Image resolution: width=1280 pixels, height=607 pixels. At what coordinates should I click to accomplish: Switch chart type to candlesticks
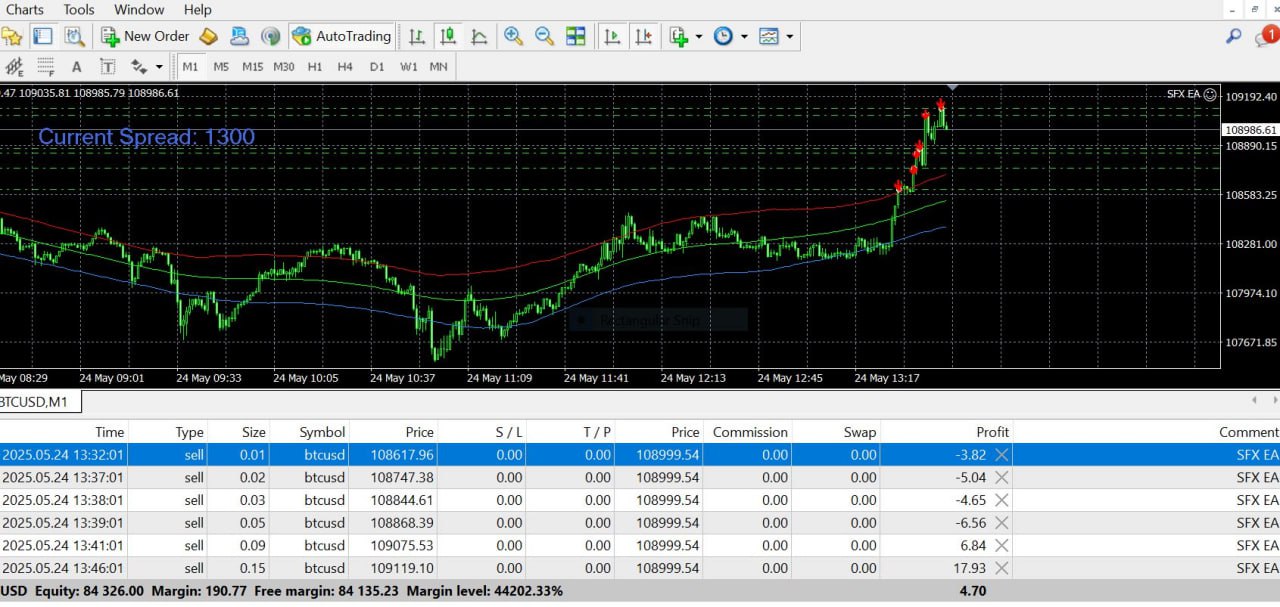coord(448,36)
